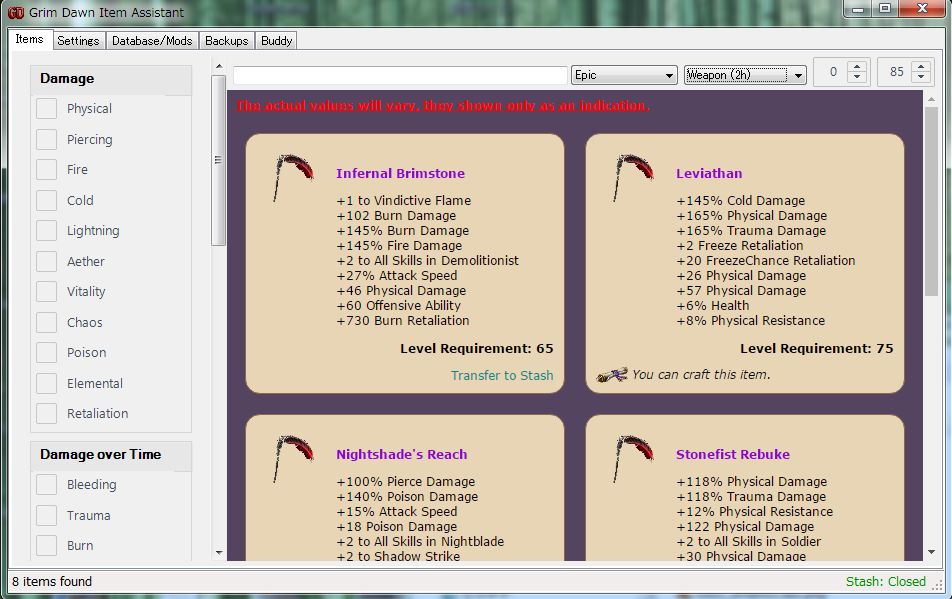Click '+2 to All Skills in Demolitionist'
Screen dimensions: 952x599
428,260
